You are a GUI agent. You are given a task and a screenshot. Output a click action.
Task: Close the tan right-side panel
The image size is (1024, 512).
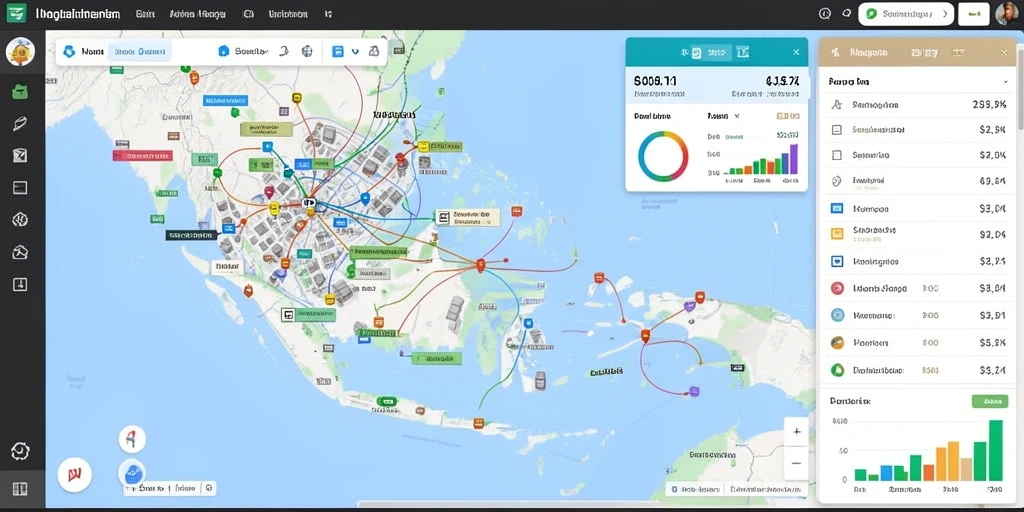(x=1004, y=52)
